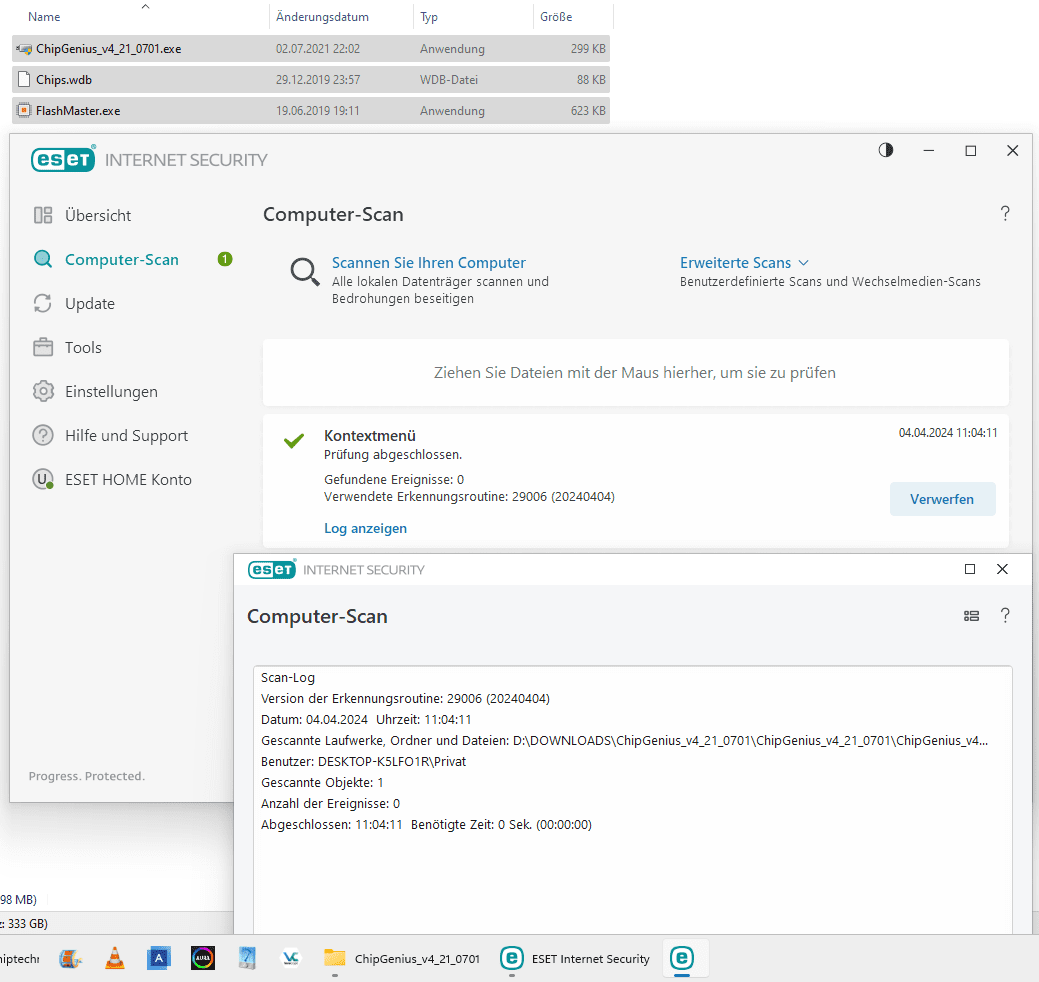The width and height of the screenshot is (1039, 982).
Task: Open help question mark in main ESET window
Action: coord(1005,213)
